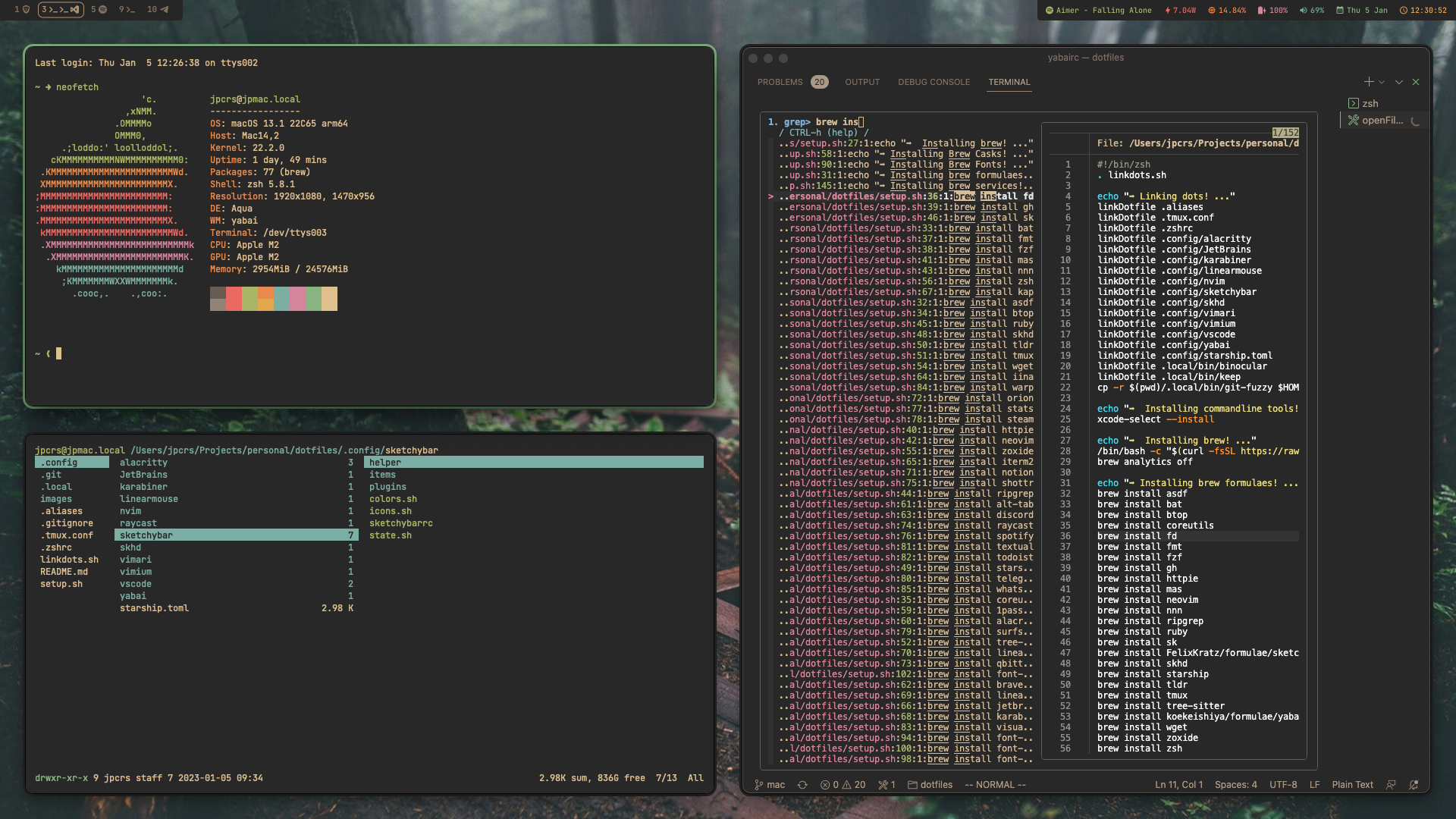Click the notifications bell in status bar

click(x=1414, y=785)
